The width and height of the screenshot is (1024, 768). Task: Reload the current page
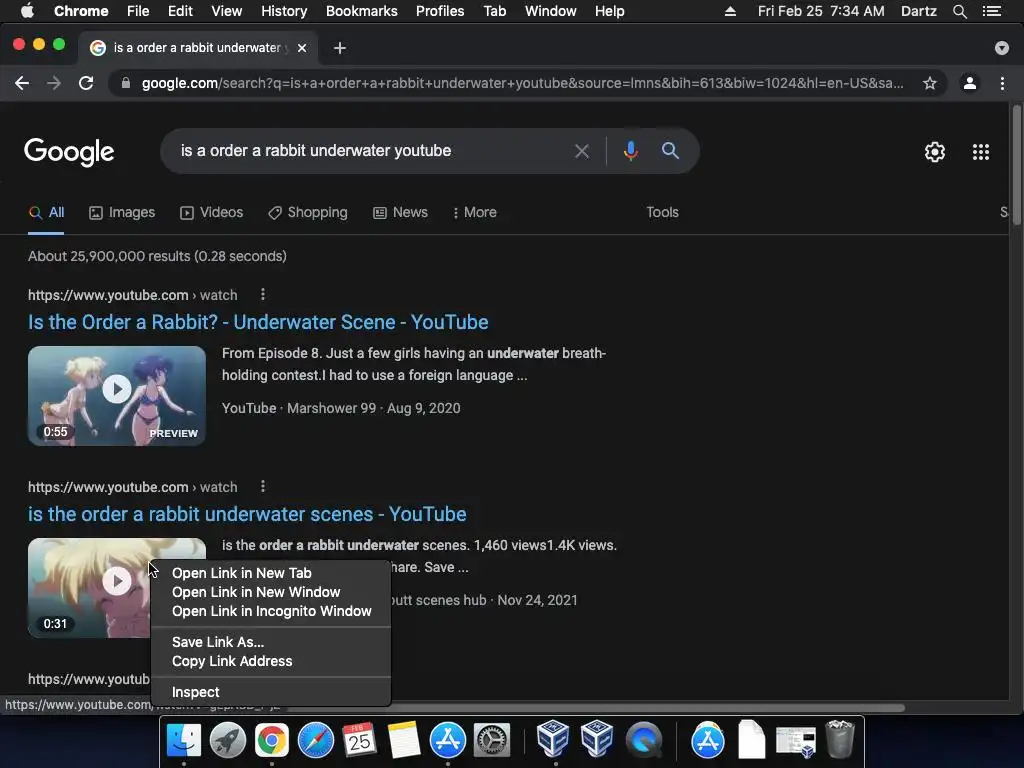(x=86, y=83)
